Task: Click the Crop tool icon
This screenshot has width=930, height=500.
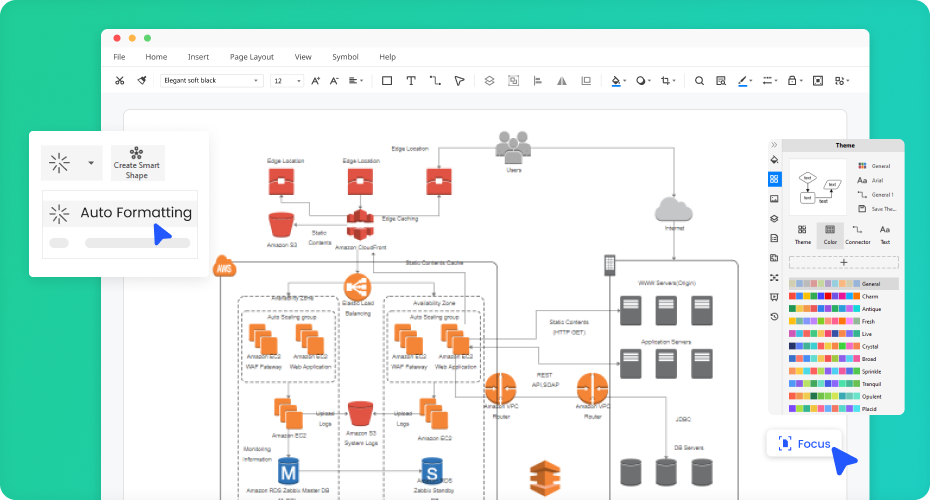Action: tap(667, 81)
